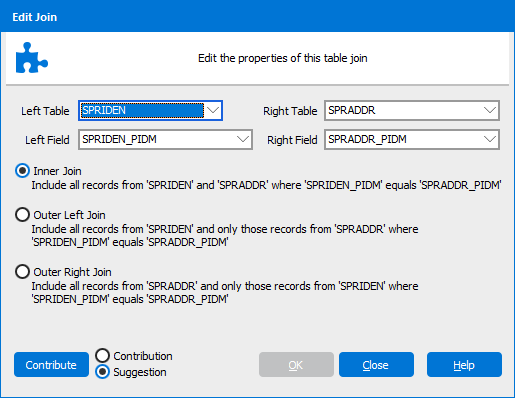The image size is (515, 398).
Task: Expand the Left Field dropdown arrow
Action: pyautogui.click(x=243, y=139)
